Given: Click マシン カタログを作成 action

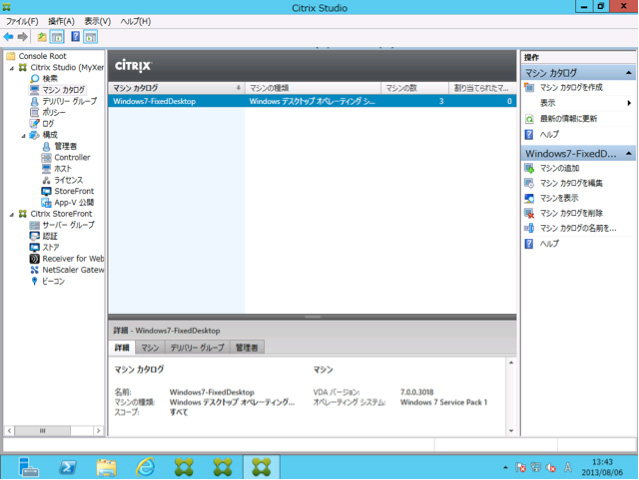Looking at the screenshot, I should pyautogui.click(x=571, y=88).
